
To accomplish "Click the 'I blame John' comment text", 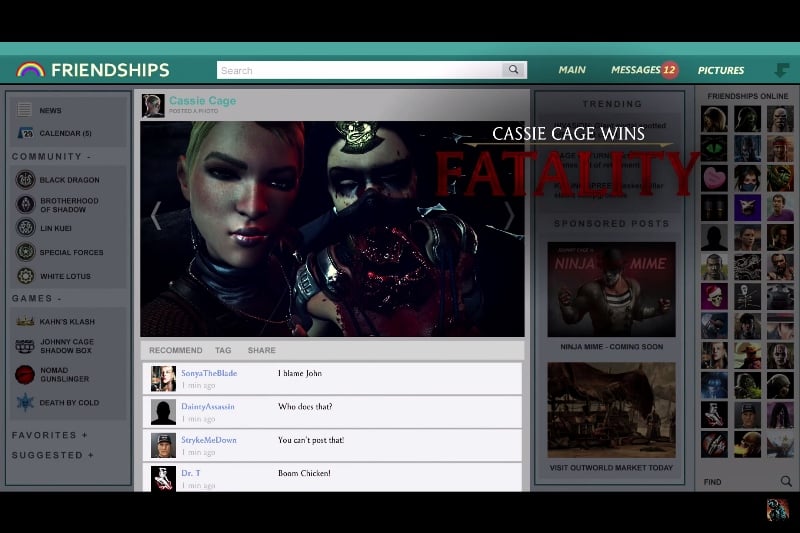I will pos(299,373).
